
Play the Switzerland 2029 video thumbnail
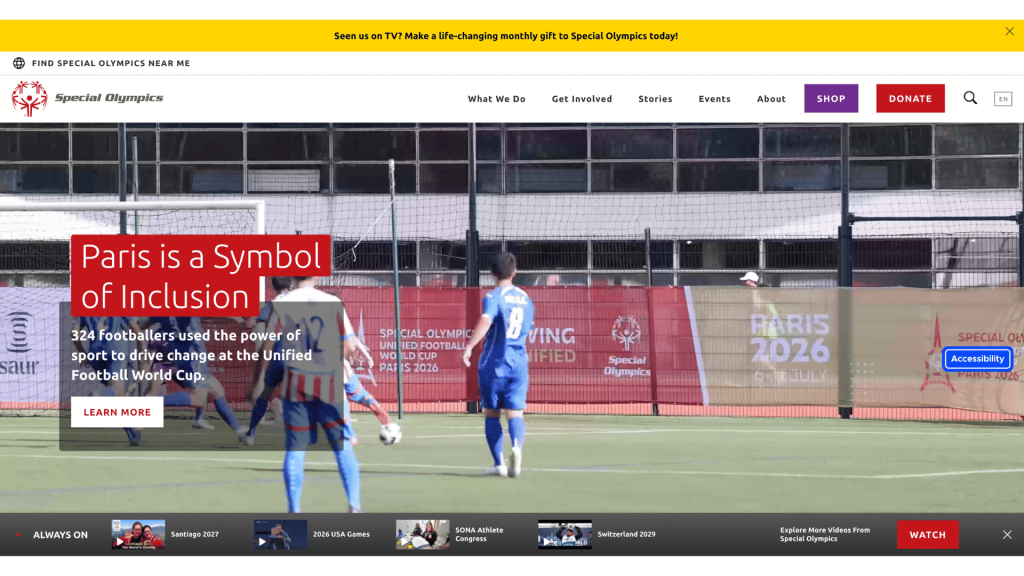565,534
